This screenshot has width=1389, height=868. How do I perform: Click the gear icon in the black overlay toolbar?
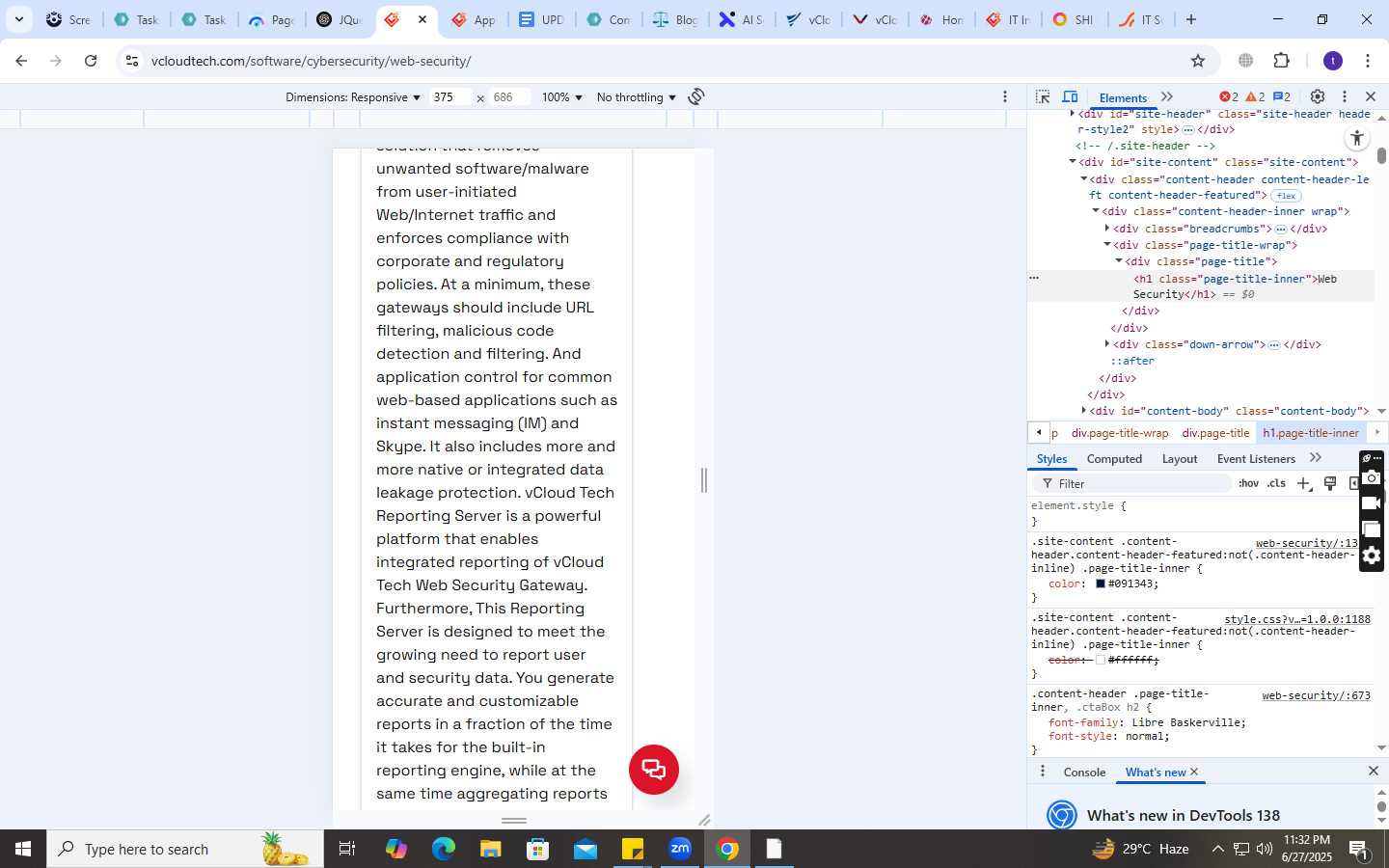click(x=1372, y=556)
